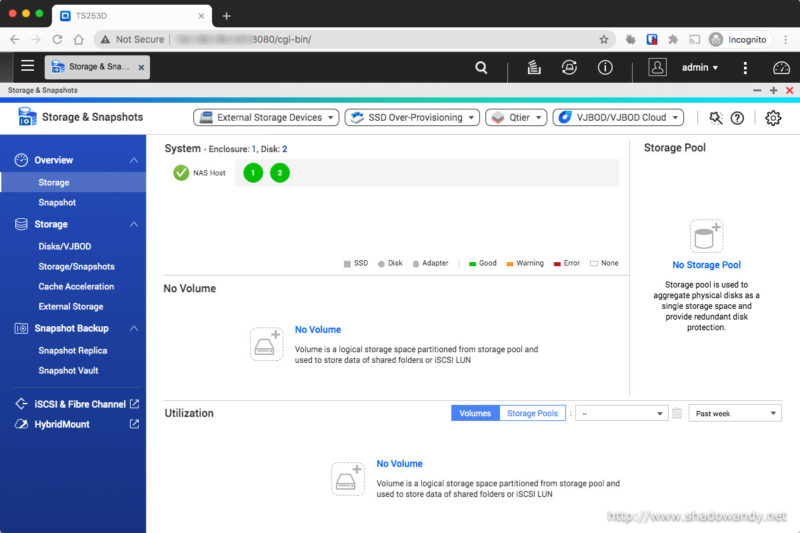Switch utilization view to Volumes
This screenshot has height=533, width=800.
pyautogui.click(x=475, y=413)
